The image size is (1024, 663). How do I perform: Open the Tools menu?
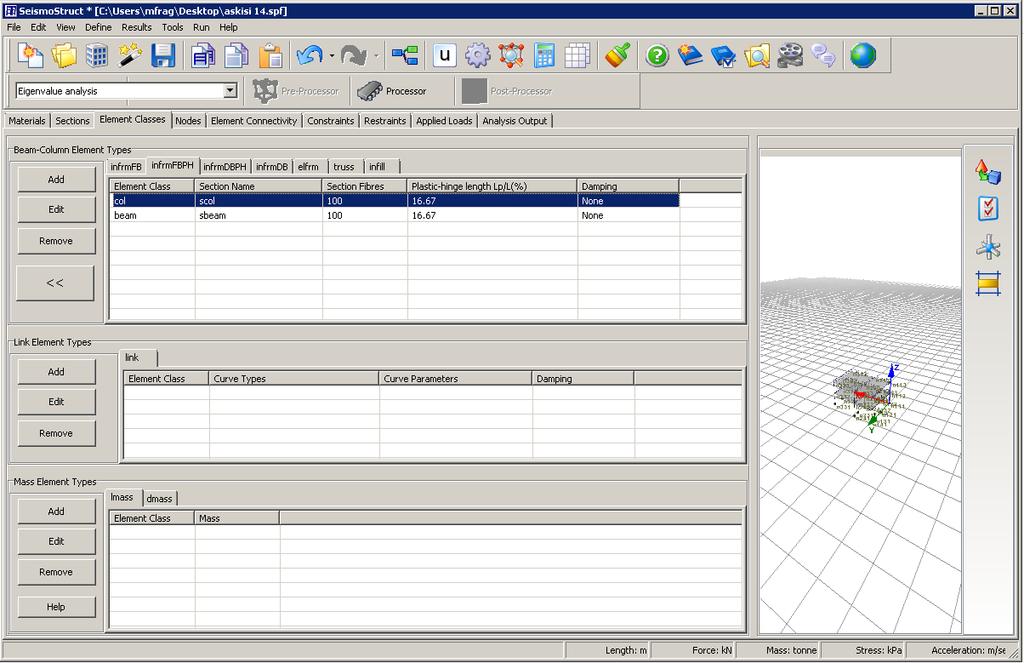tap(172, 27)
